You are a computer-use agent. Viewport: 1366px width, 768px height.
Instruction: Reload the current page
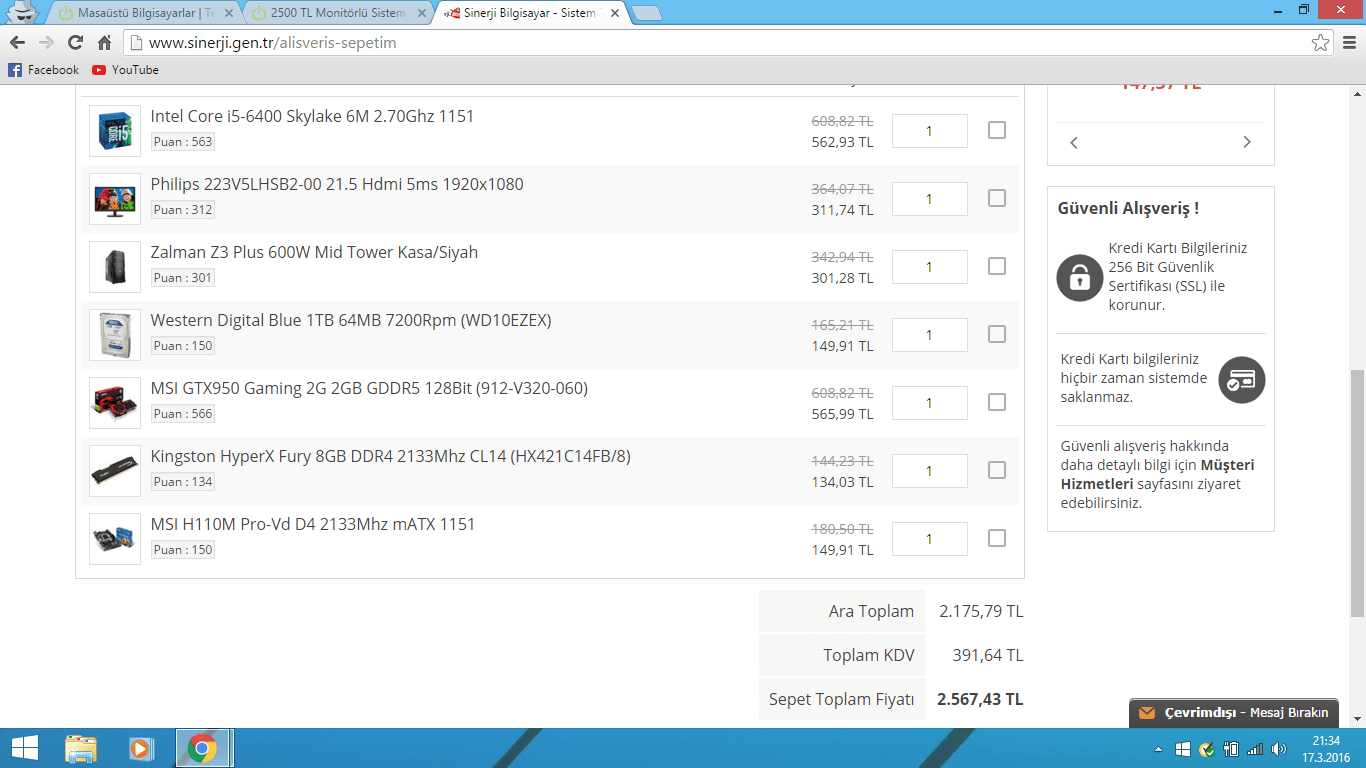[x=75, y=43]
